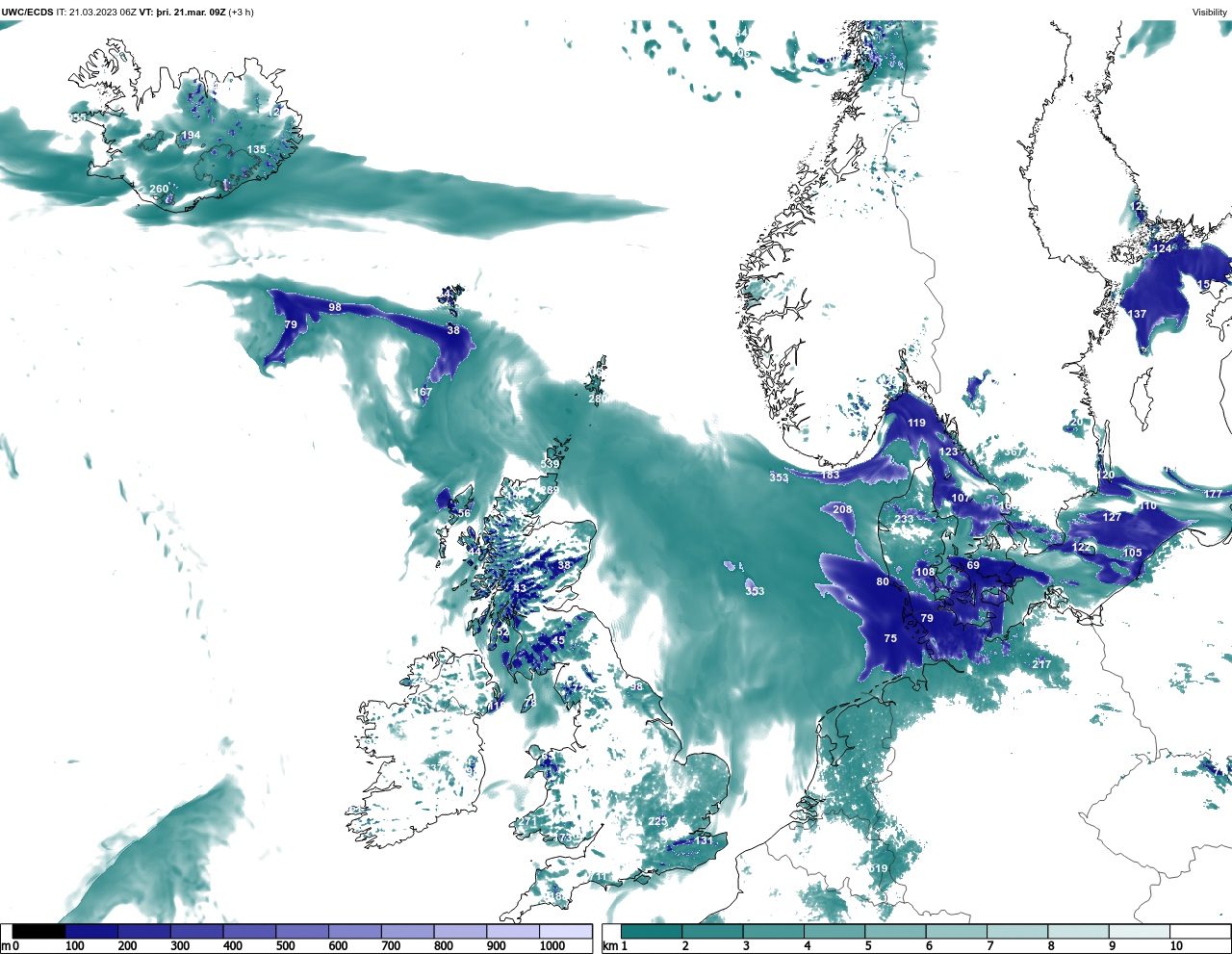1232x954 pixels.
Task: Click the '233' value over northern Jutland
Action: [x=904, y=519]
